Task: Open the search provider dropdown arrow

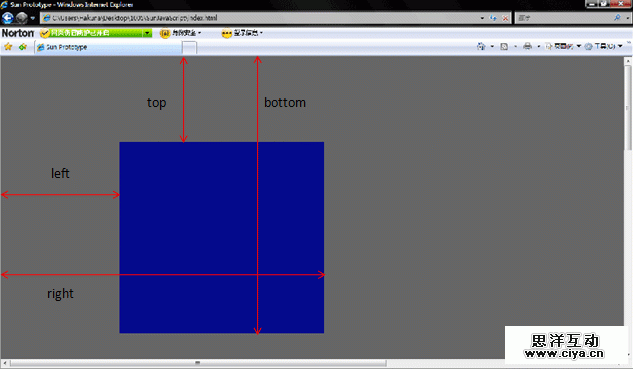Action: pos(627,18)
